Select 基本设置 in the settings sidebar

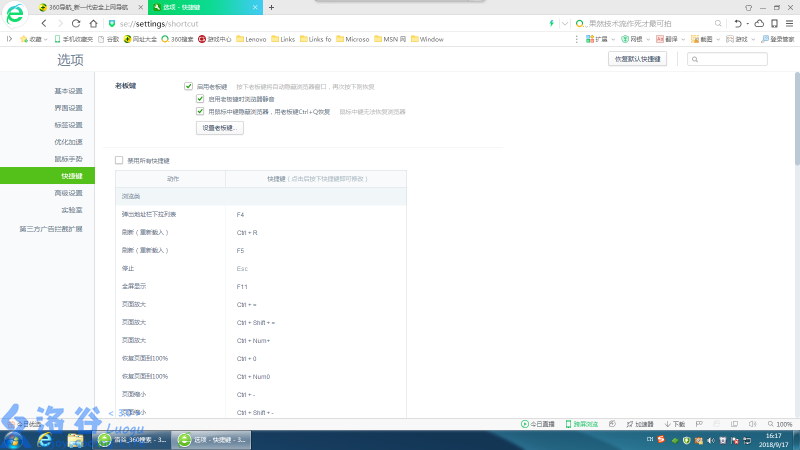pos(68,91)
